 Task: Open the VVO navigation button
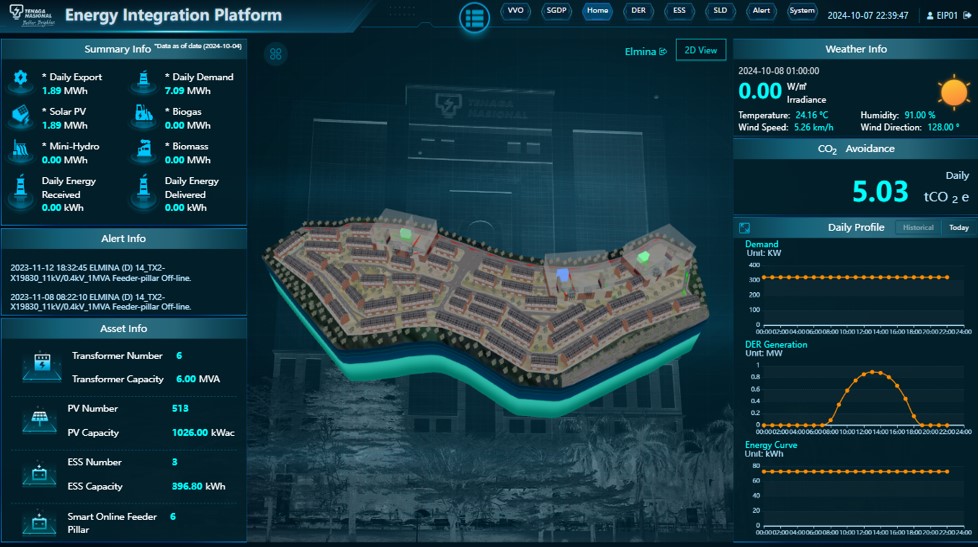pyautogui.click(x=516, y=11)
